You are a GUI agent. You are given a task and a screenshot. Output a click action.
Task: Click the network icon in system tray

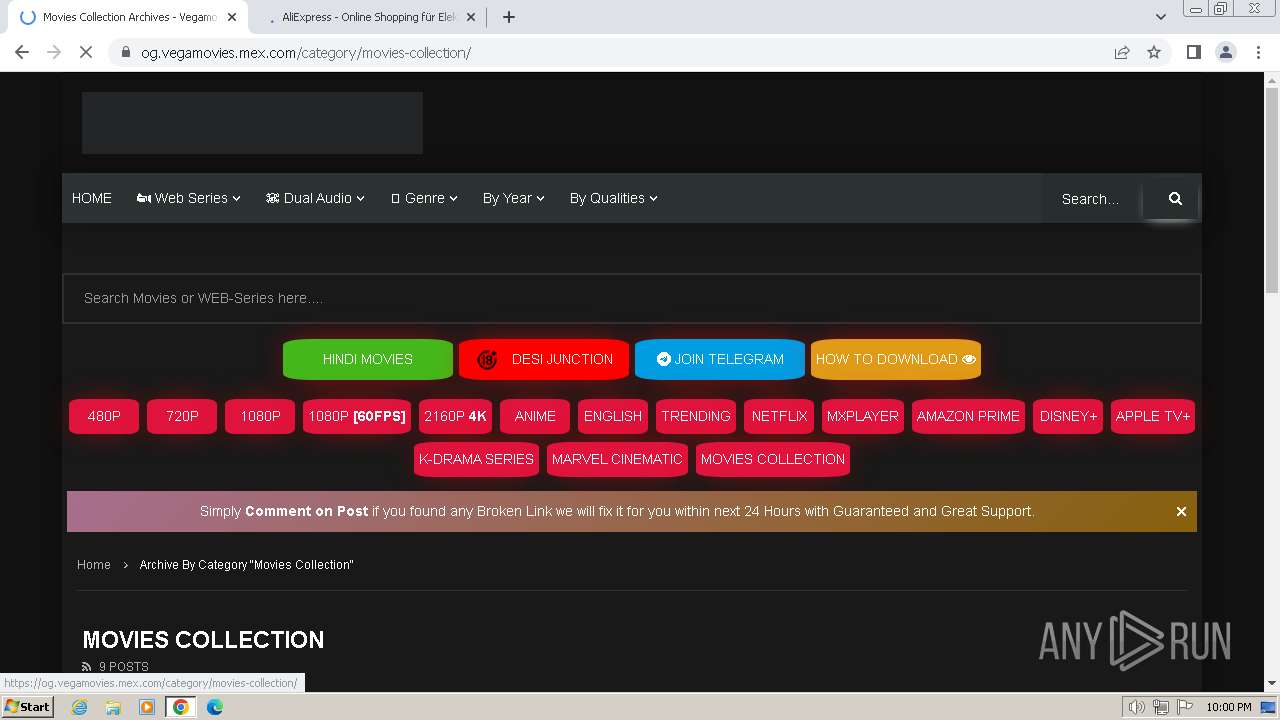click(1161, 707)
